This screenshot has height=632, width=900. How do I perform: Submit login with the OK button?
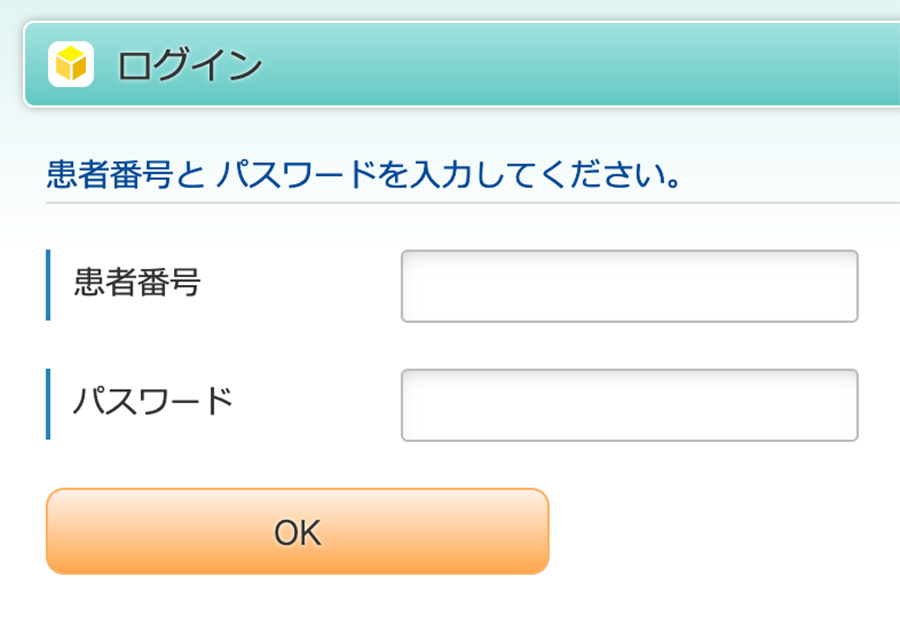point(297,531)
